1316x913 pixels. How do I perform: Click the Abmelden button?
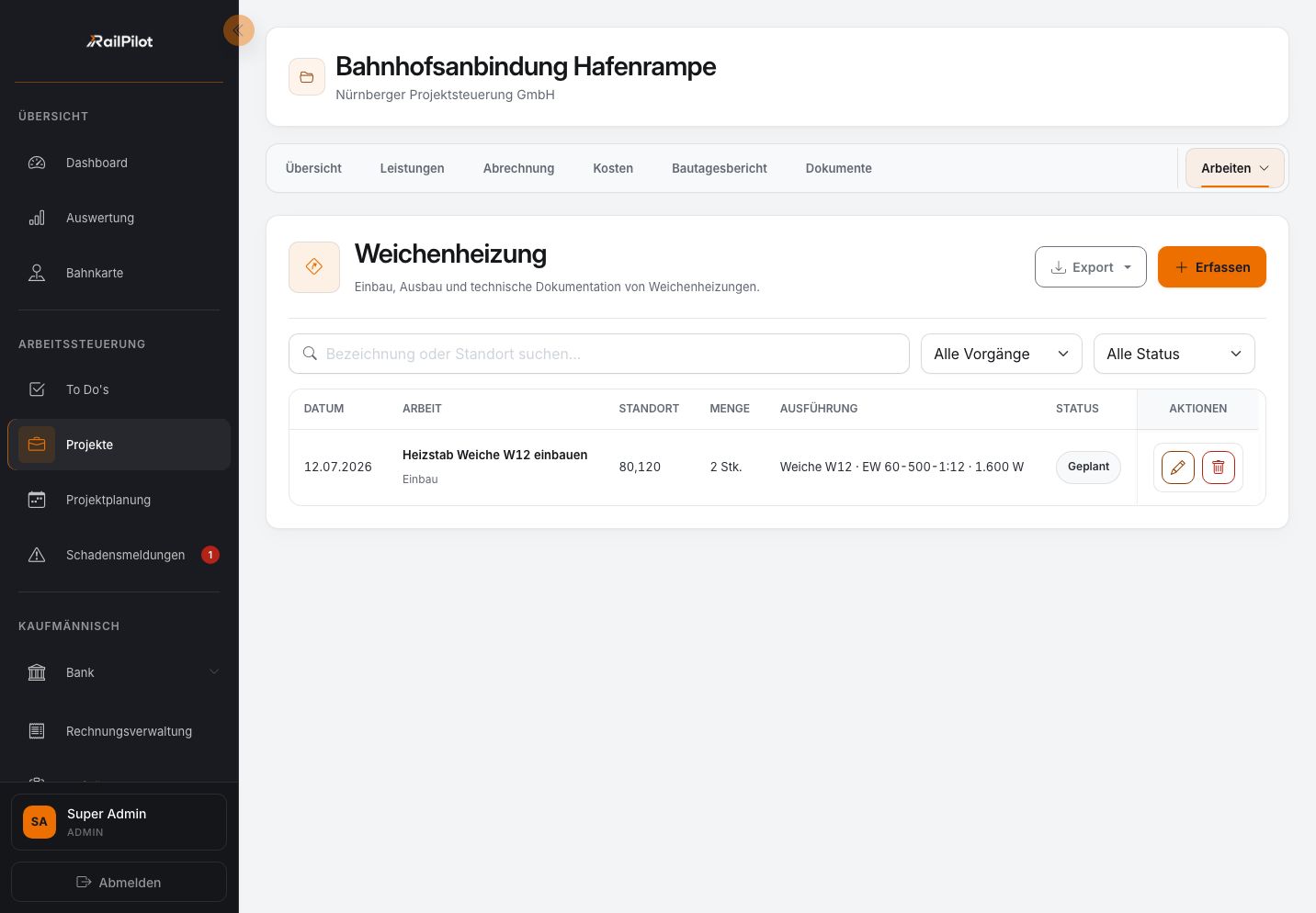(119, 882)
